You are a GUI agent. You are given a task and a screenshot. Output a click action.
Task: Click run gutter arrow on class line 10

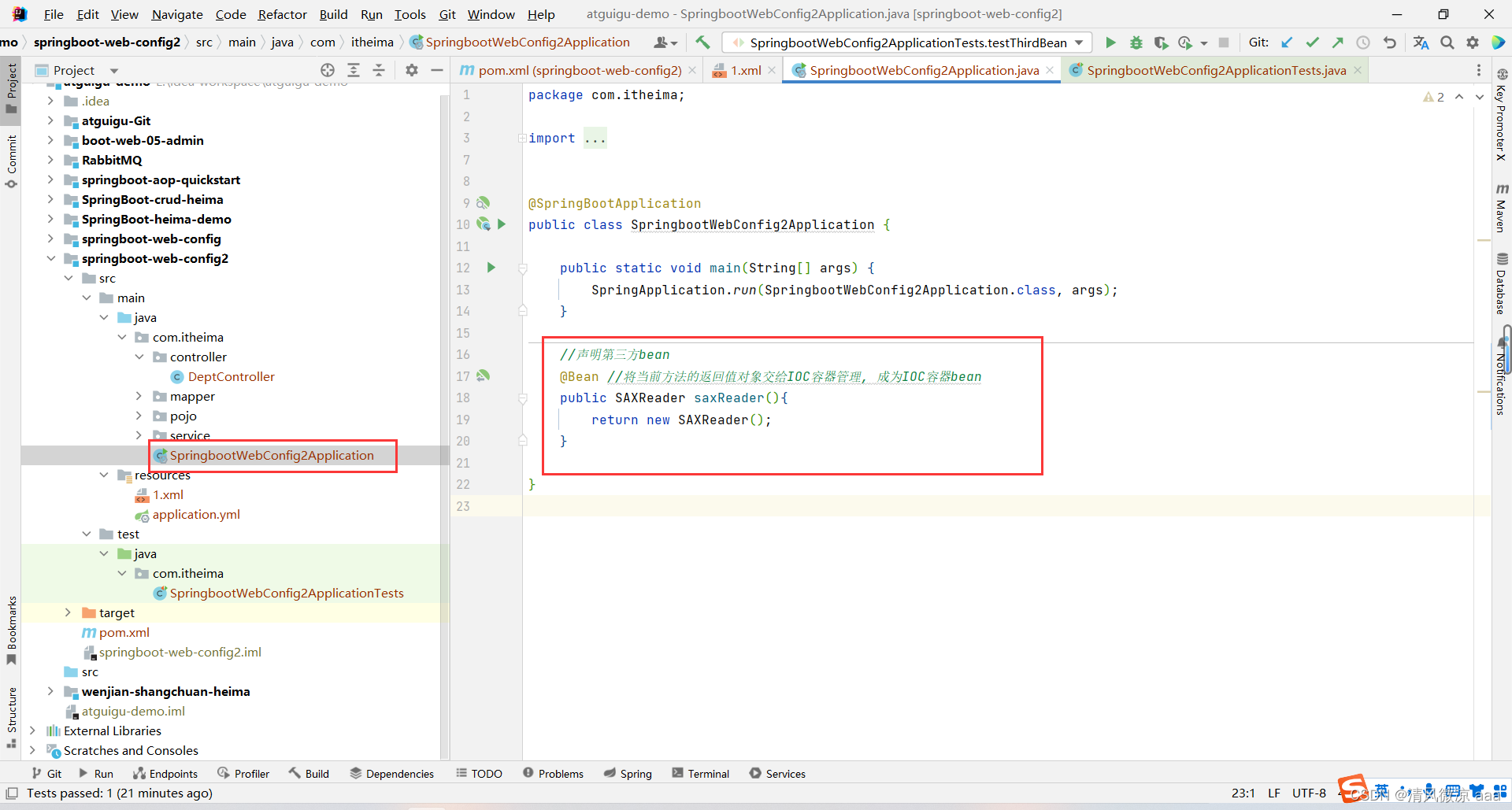coord(502,224)
